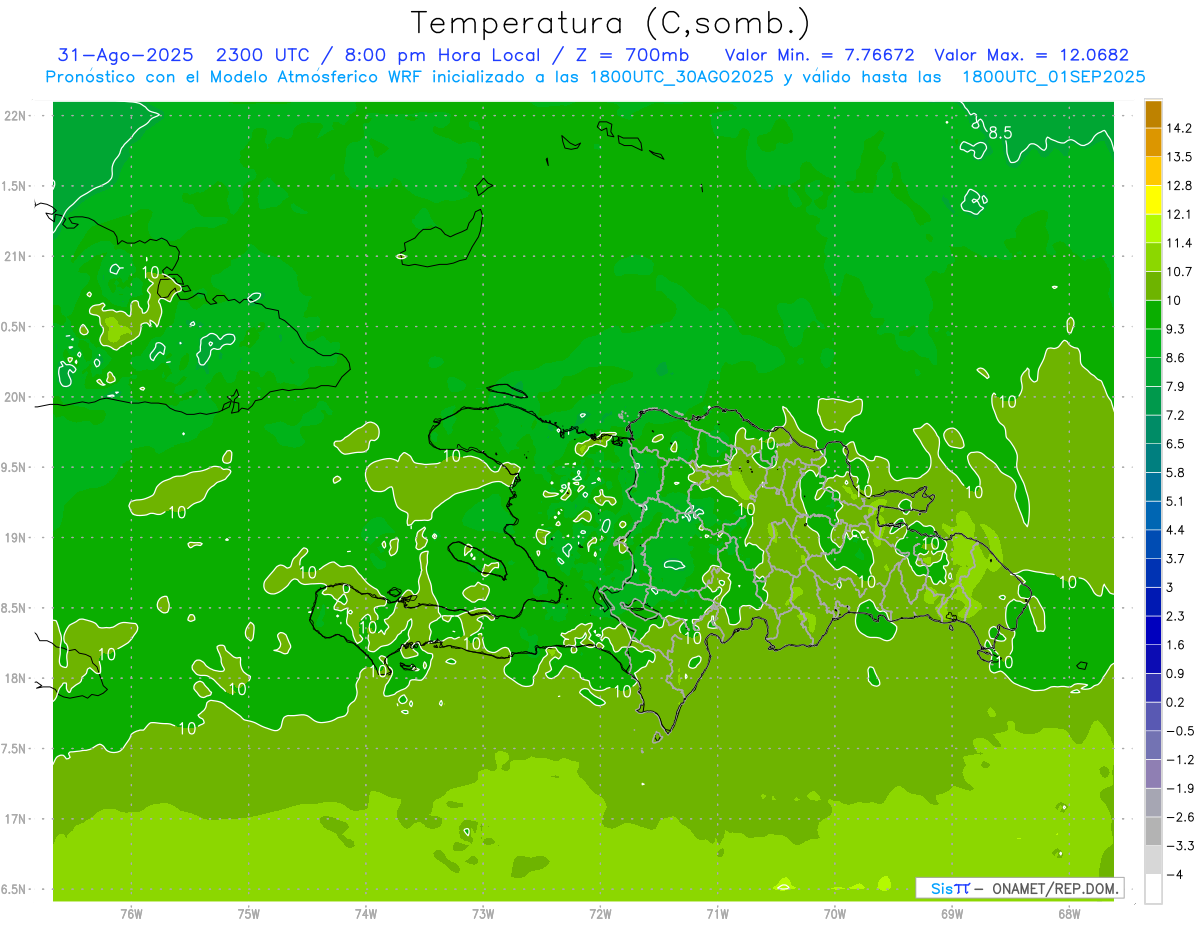
Task: Click the '-1.2' legend value
Action: click(x=1179, y=758)
